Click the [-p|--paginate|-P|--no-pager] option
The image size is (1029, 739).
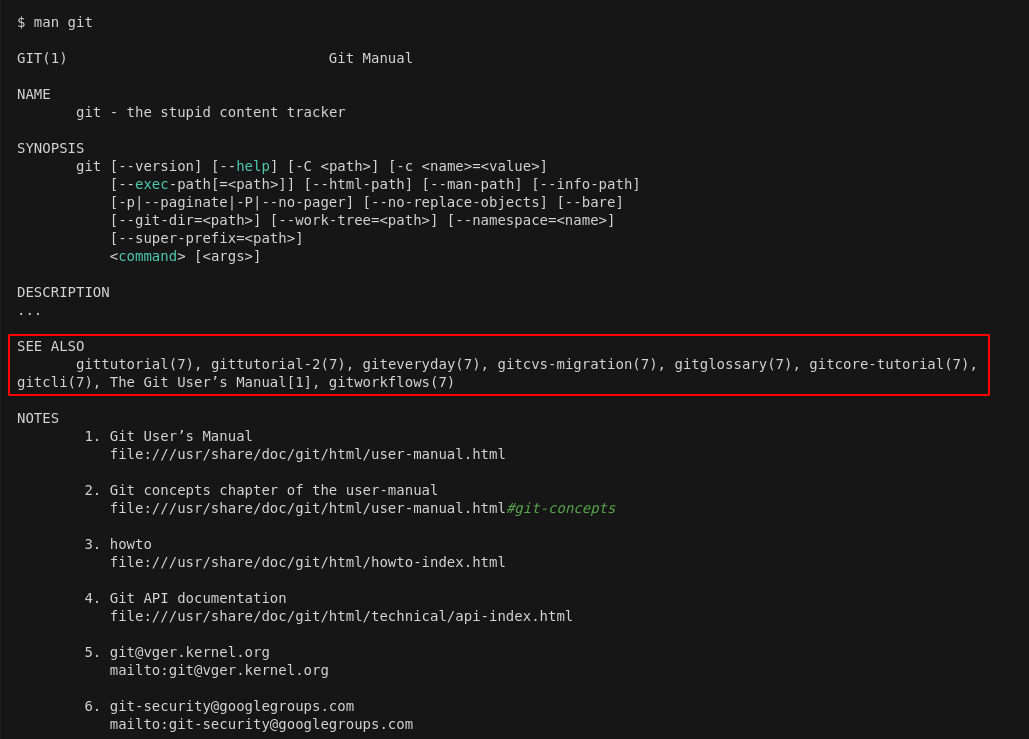point(232,202)
